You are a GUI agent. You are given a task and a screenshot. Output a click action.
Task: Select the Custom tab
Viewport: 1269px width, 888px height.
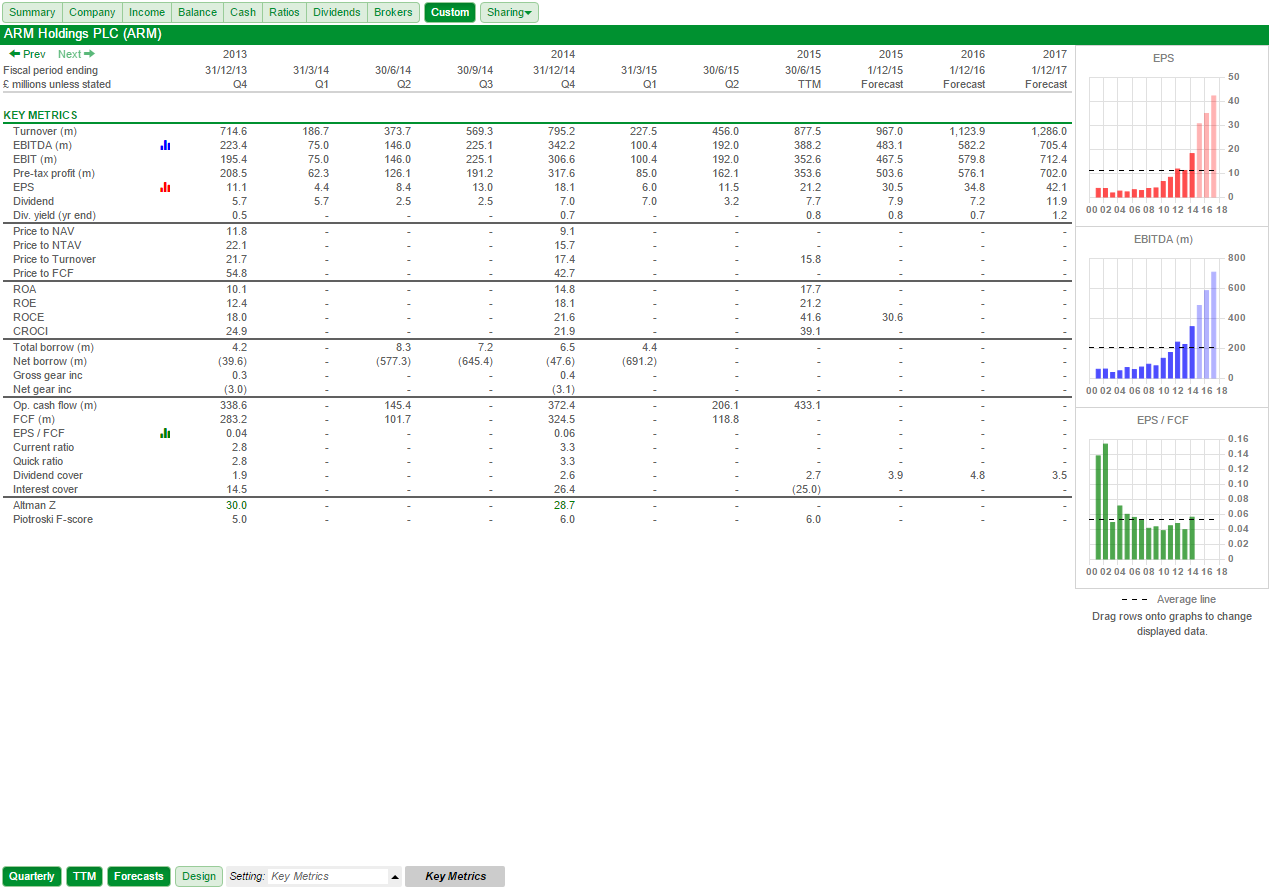pyautogui.click(x=450, y=12)
